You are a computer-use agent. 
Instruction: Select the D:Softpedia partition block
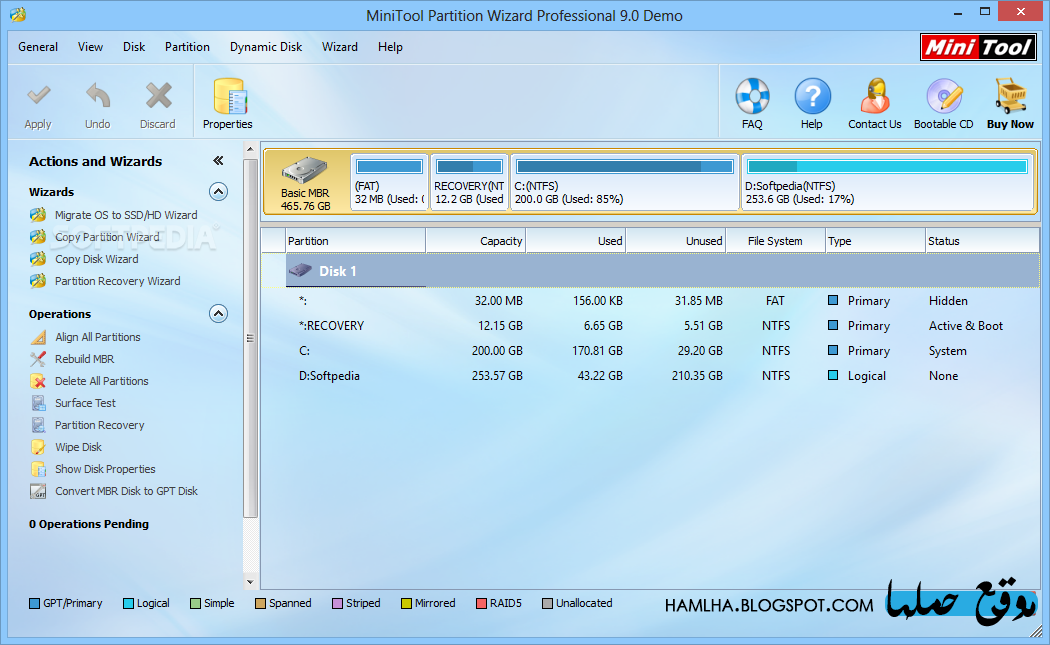pos(887,182)
